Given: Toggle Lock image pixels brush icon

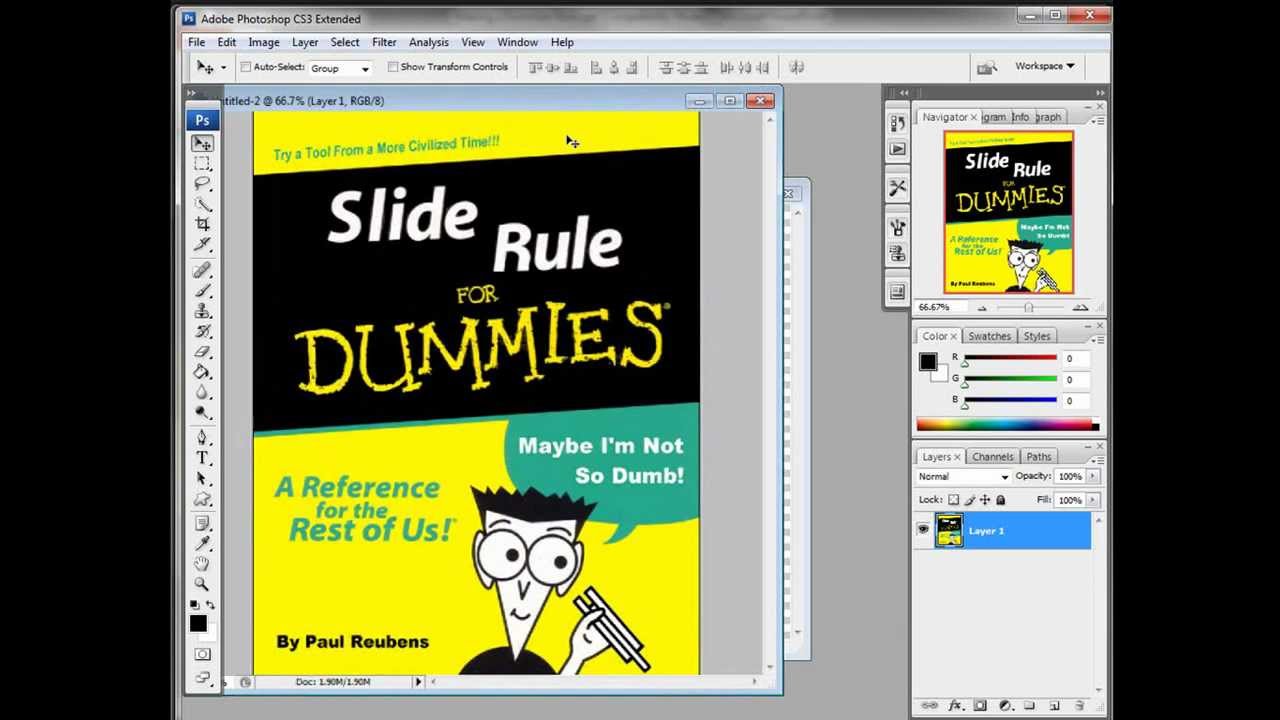Looking at the screenshot, I should click(x=969, y=500).
